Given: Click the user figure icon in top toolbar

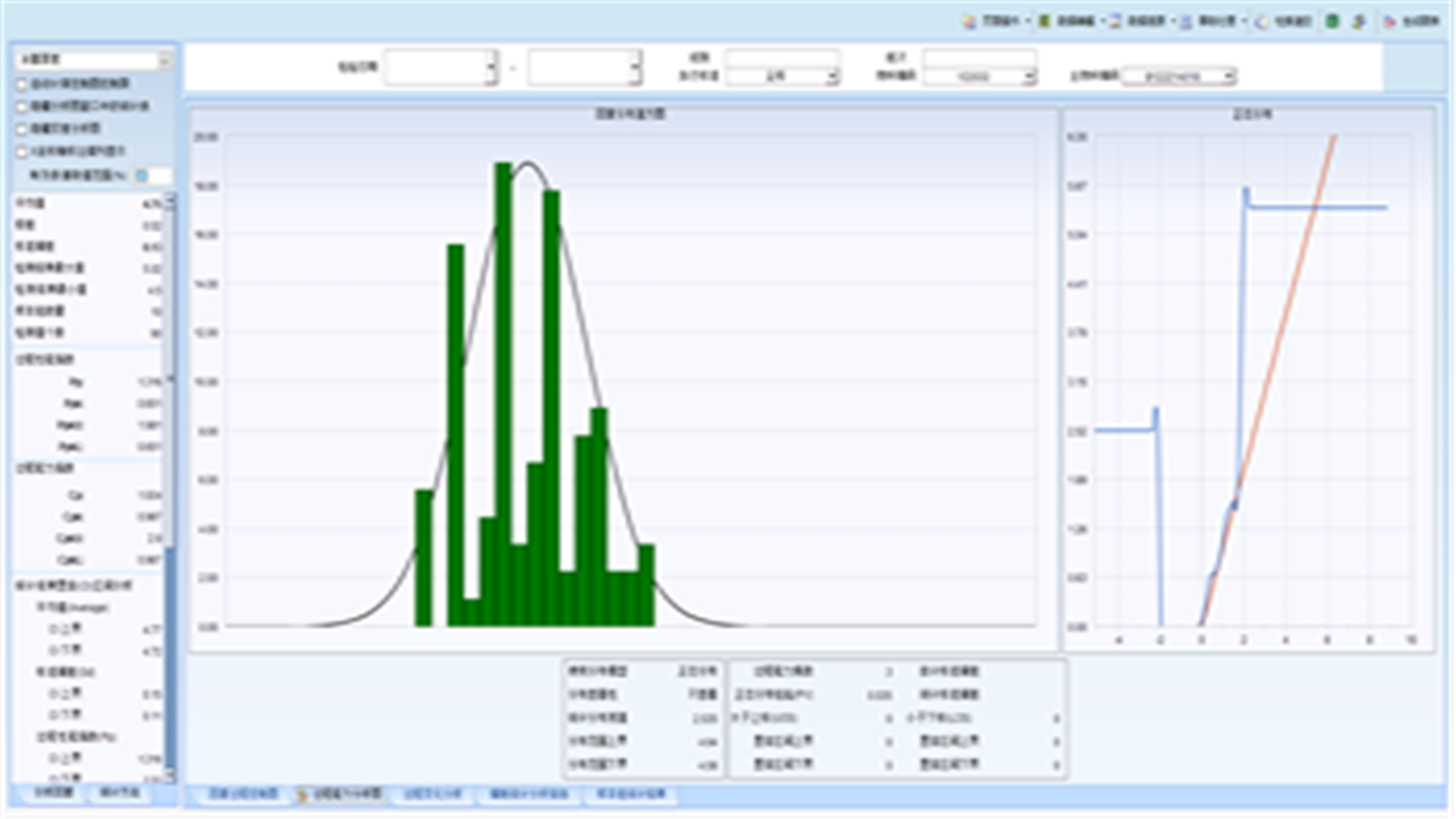Looking at the screenshot, I should tap(1359, 21).
